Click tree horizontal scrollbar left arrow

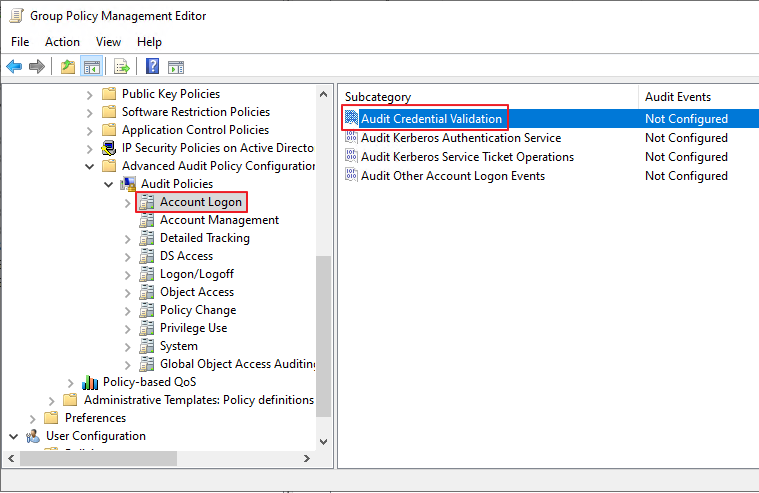coord(12,458)
